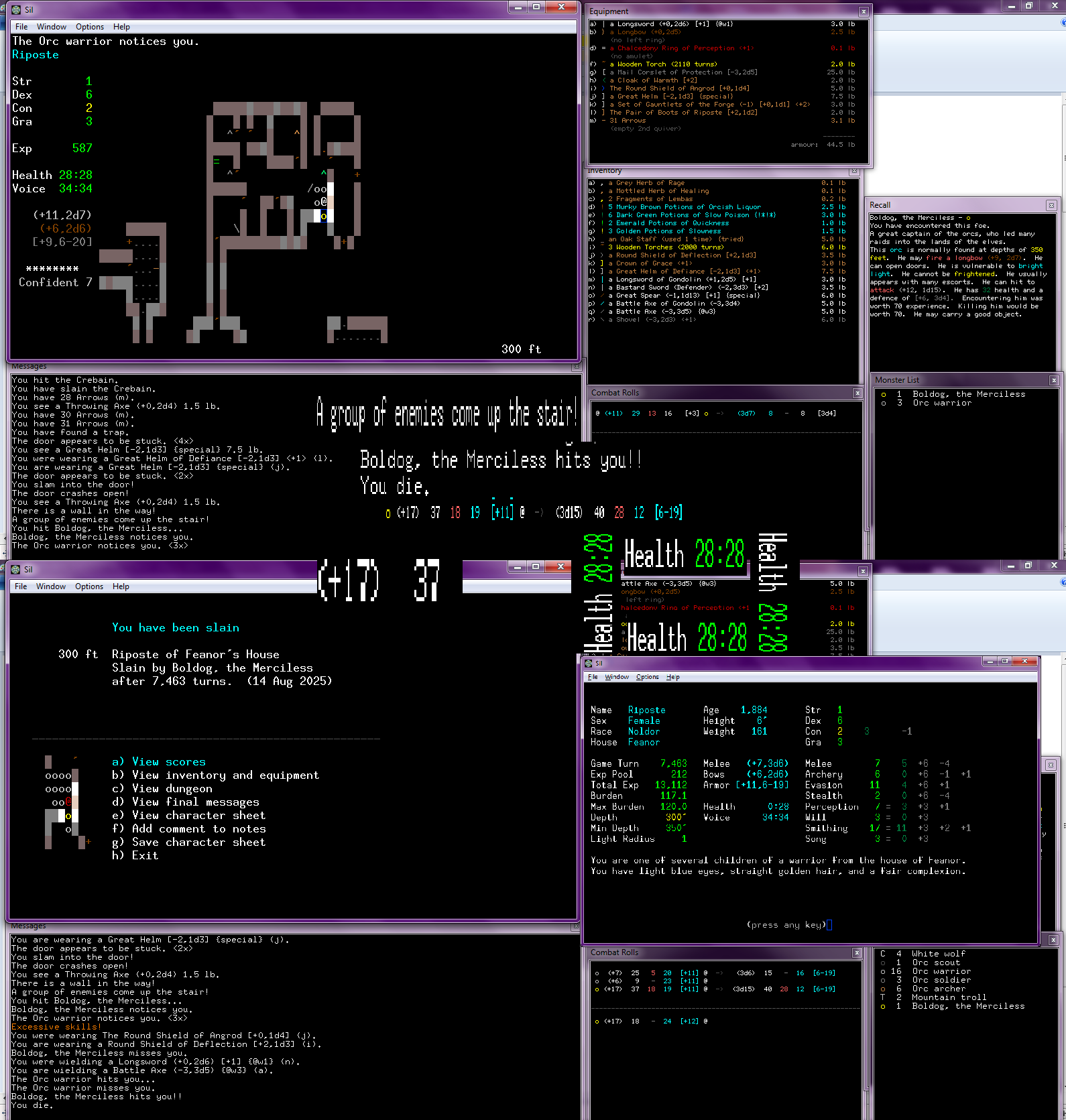Open File menu in the 'You have been slain' window
Viewport: 1066px width, 1120px height.
click(21, 586)
